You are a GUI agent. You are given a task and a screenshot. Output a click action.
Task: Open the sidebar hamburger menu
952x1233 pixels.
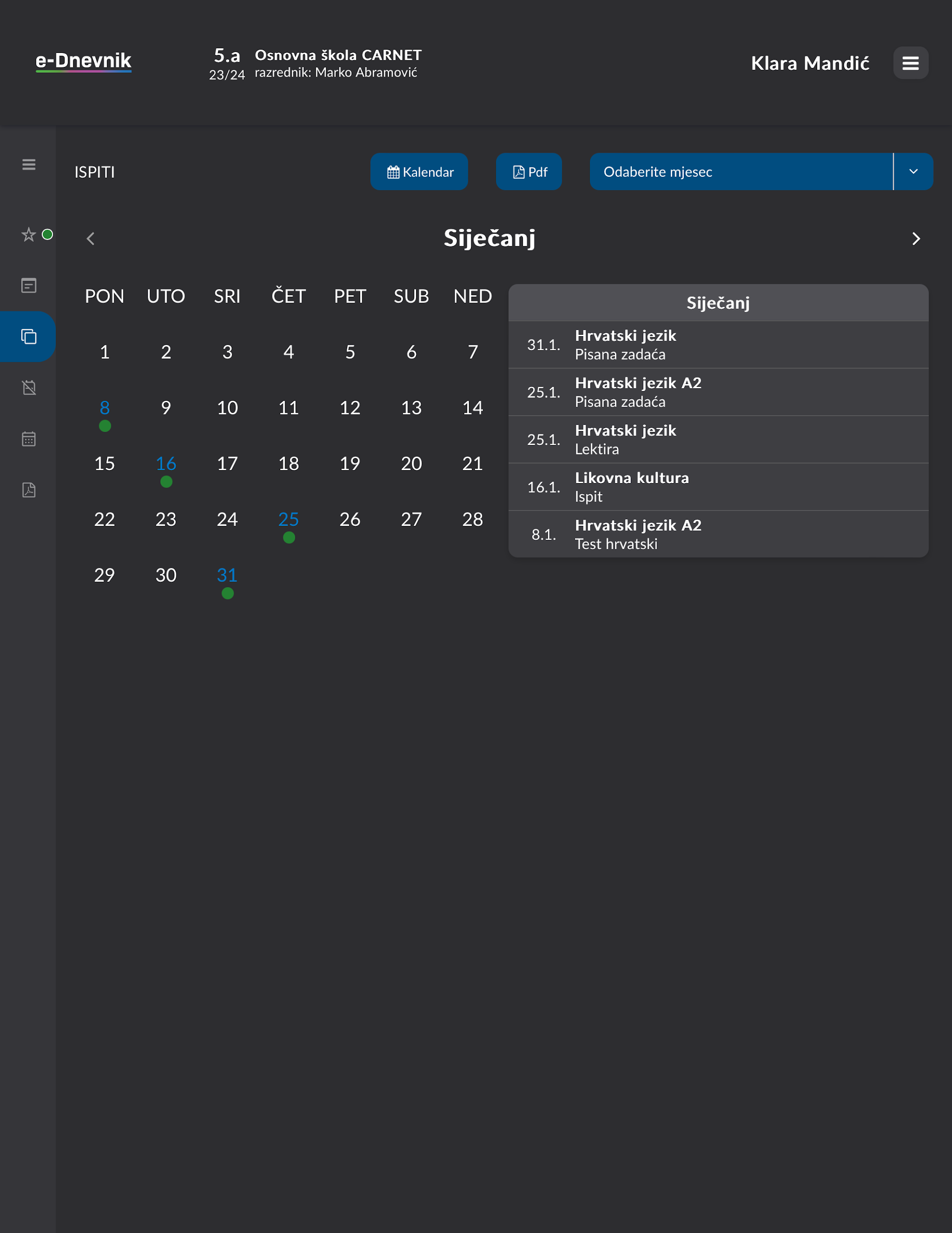[28, 163]
